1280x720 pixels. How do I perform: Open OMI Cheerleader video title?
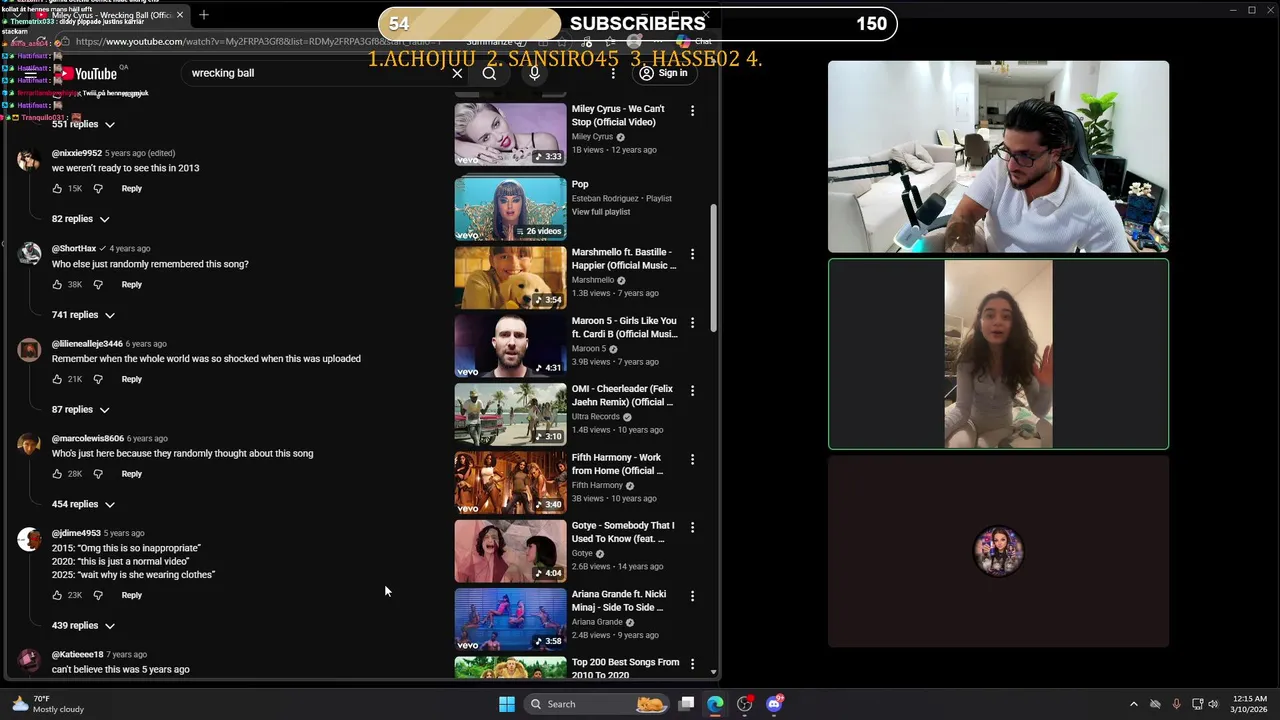622,395
